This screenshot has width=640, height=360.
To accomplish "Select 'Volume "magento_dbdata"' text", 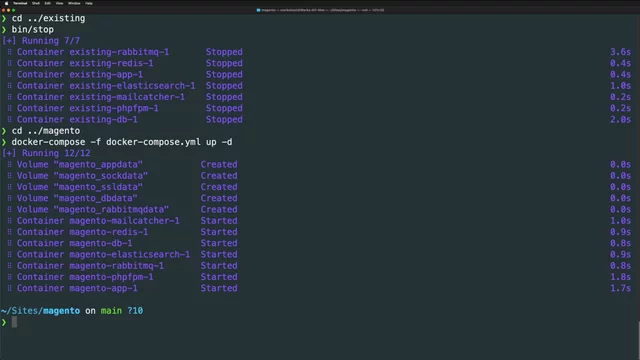I will coord(77,198).
